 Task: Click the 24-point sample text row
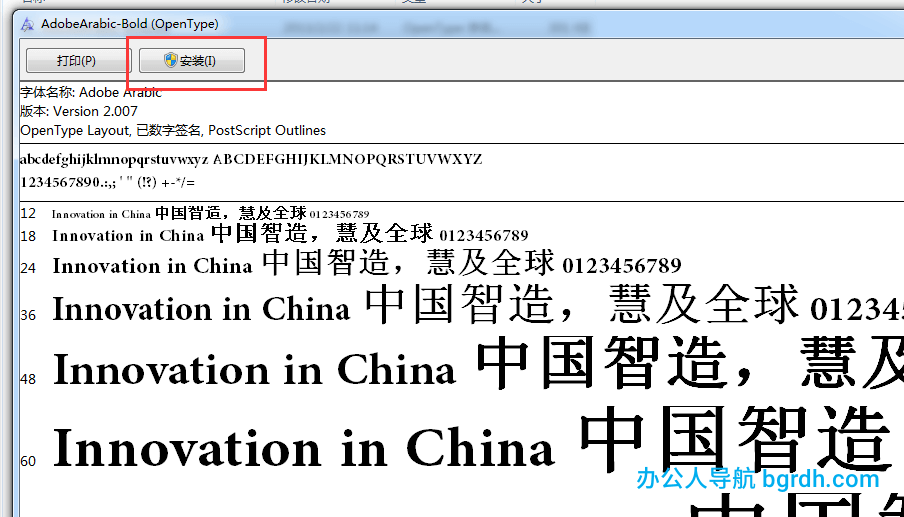pos(351,263)
